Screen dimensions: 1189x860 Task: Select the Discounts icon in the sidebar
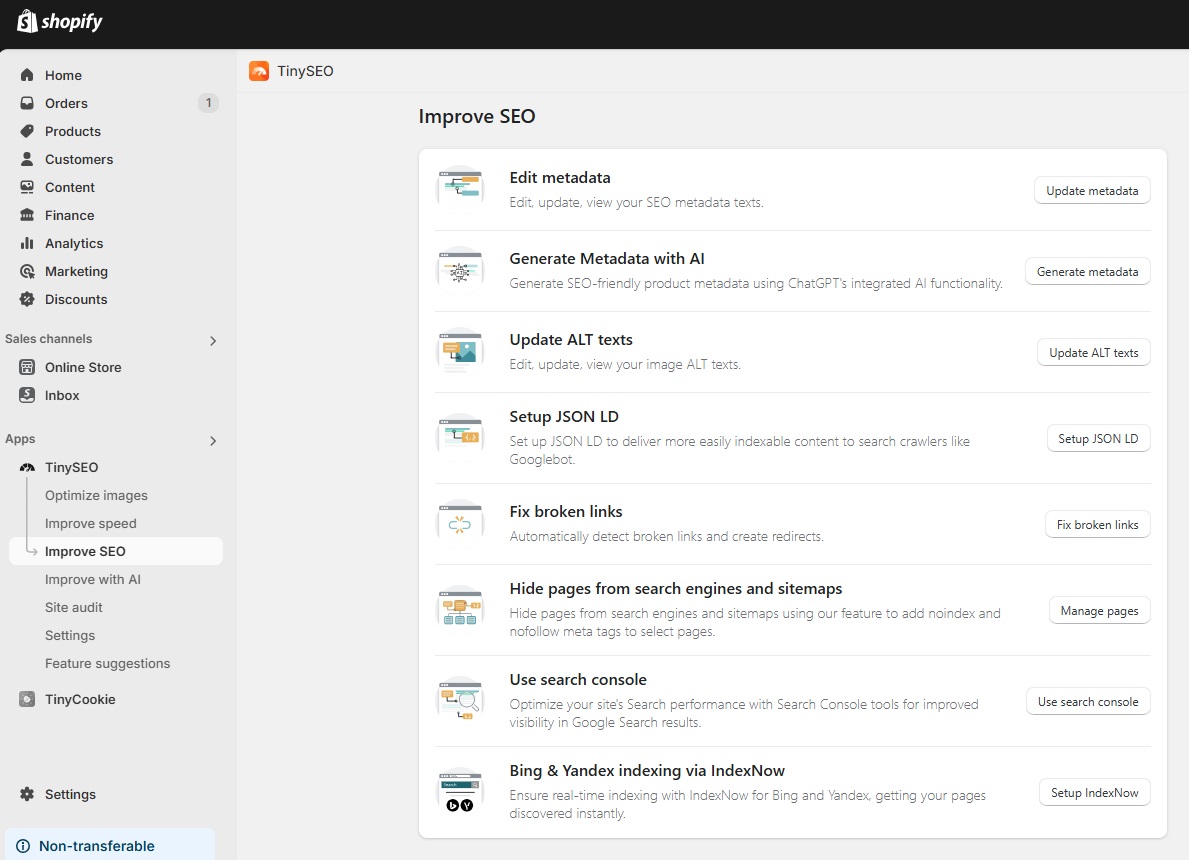[x=27, y=299]
